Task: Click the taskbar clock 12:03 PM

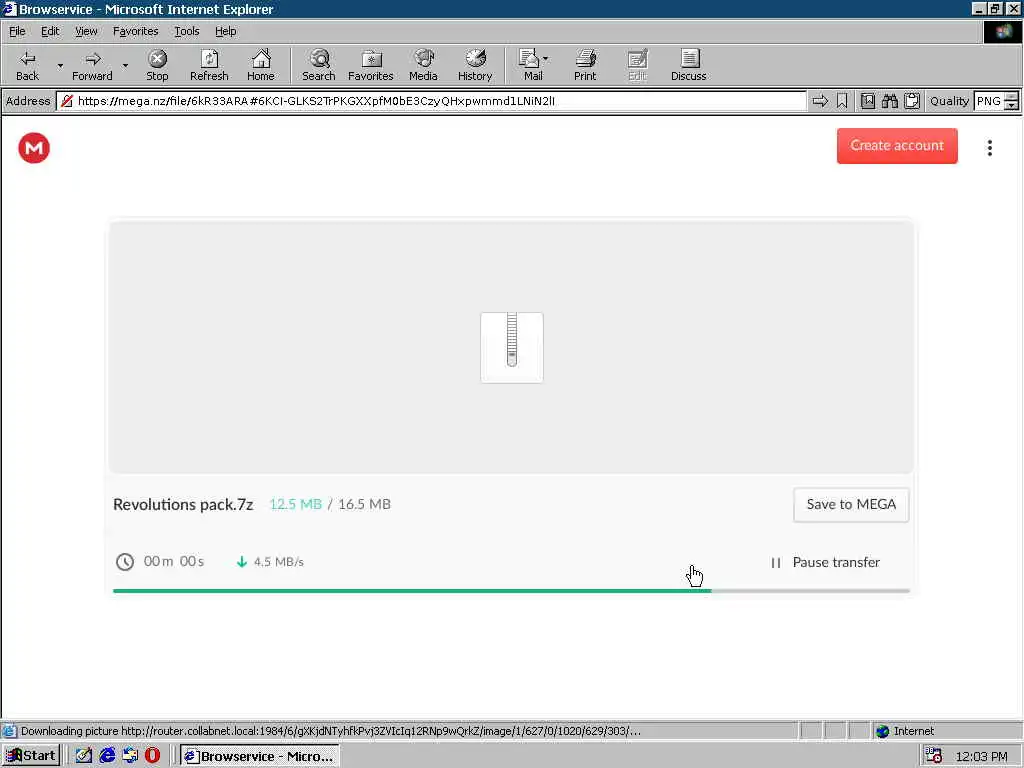Action: 981,756
